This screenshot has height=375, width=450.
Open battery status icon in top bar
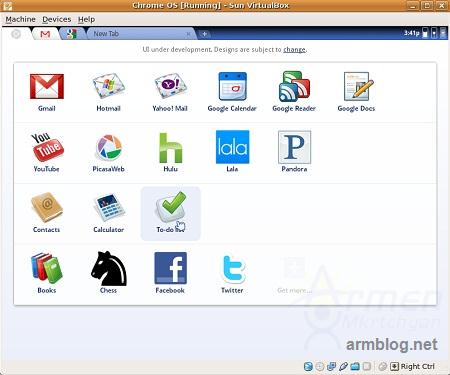pyautogui.click(x=425, y=33)
